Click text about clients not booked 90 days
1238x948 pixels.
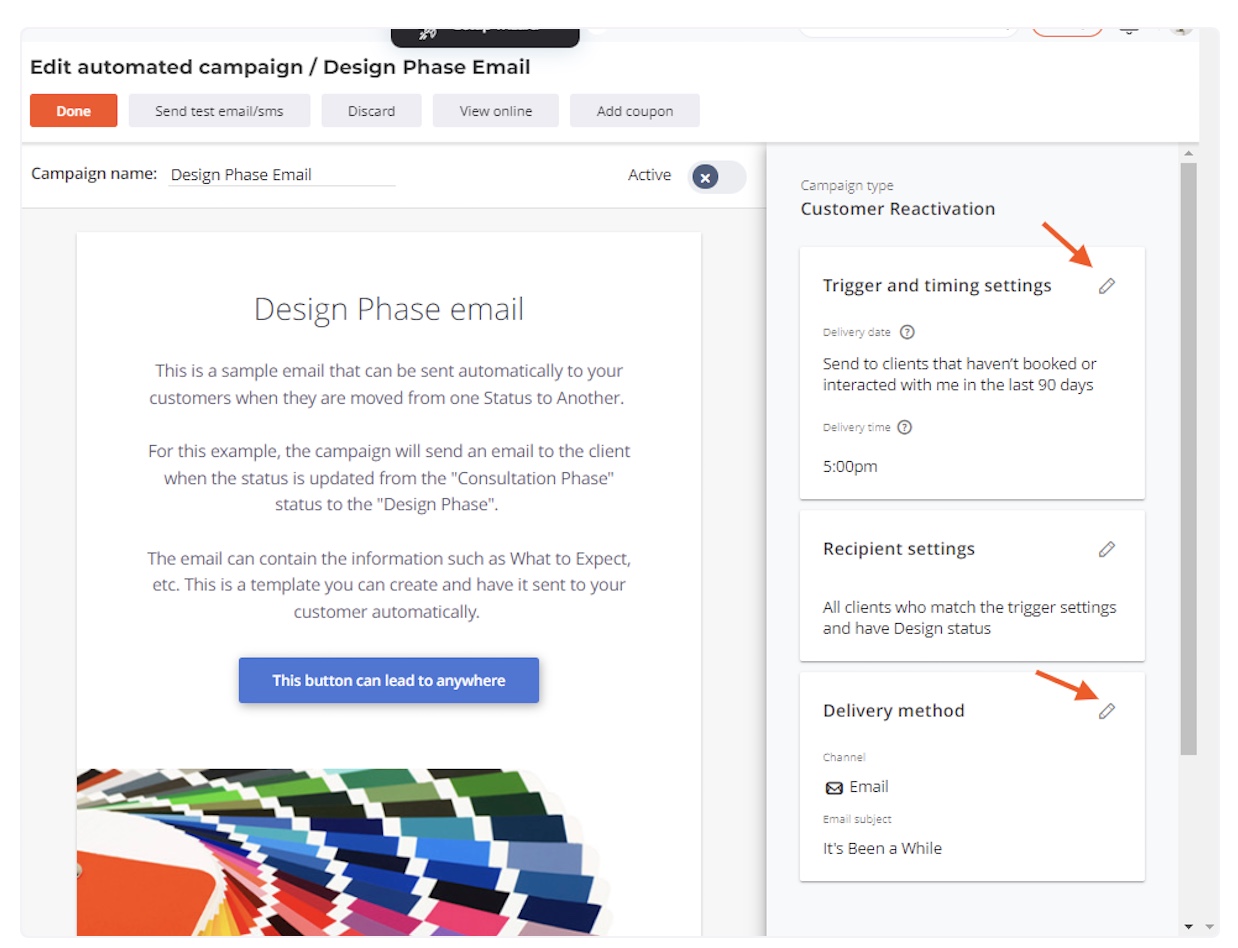pyautogui.click(x=959, y=374)
